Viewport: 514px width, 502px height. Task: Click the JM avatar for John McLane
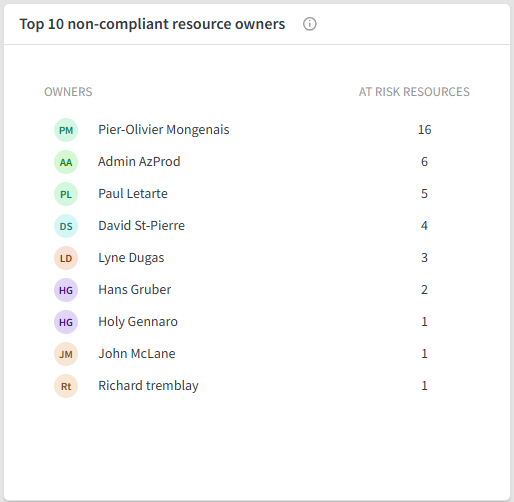point(66,354)
